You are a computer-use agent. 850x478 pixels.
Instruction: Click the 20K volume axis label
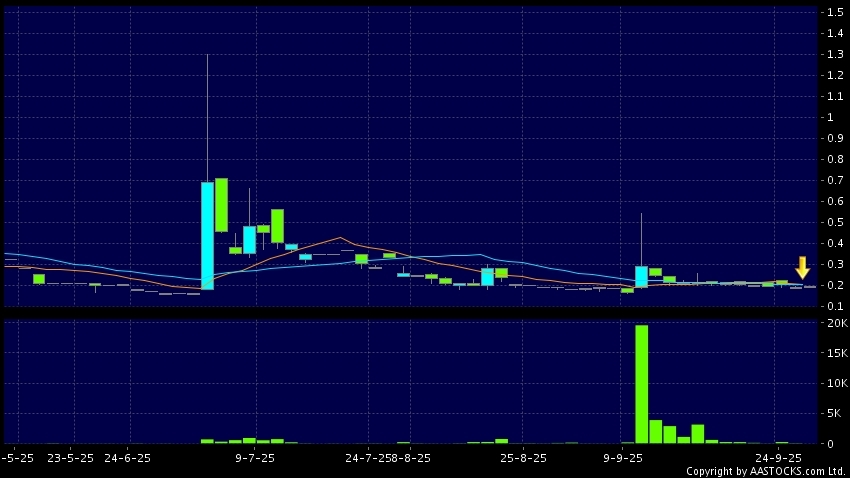834,323
